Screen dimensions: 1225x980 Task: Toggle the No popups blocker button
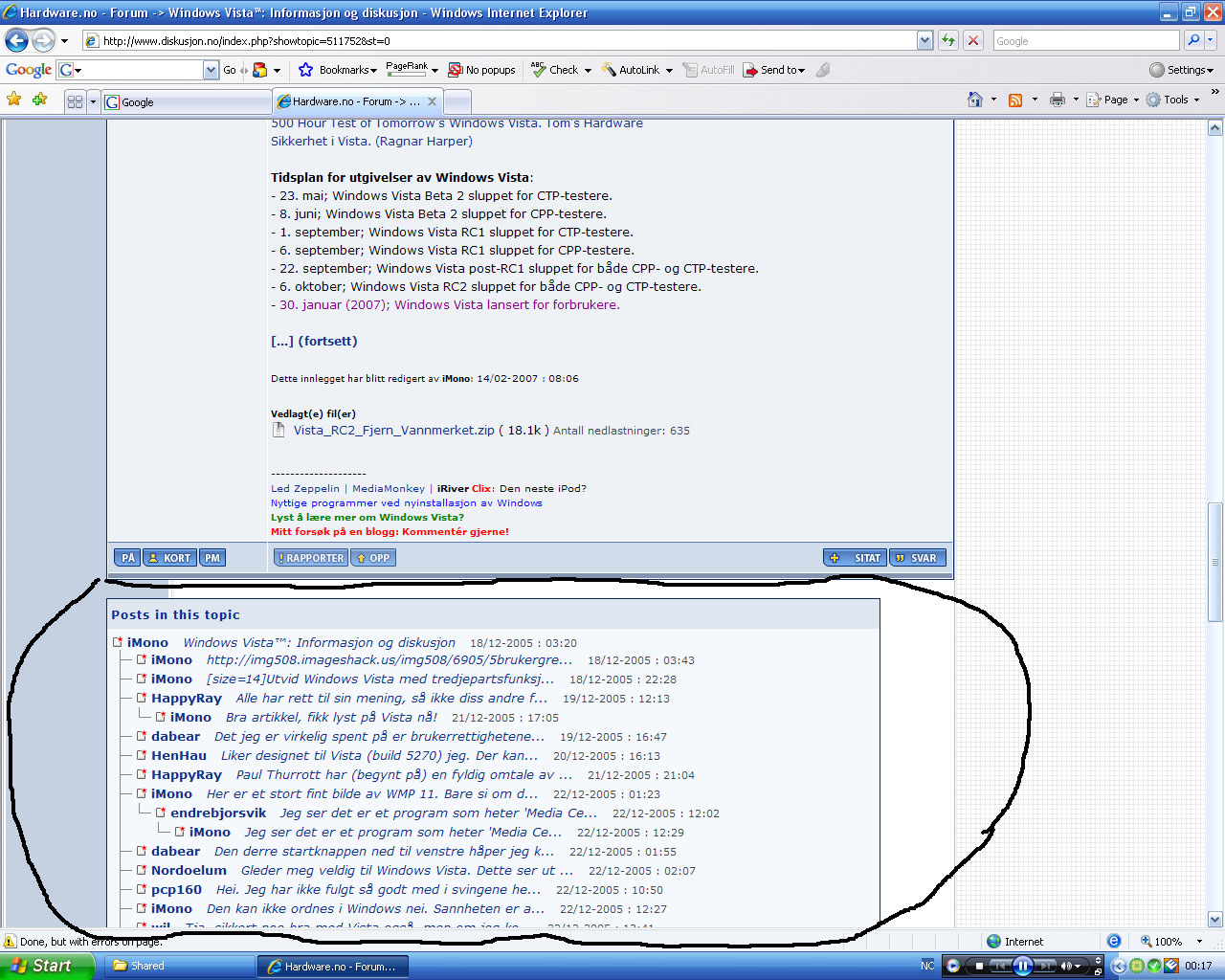click(482, 70)
